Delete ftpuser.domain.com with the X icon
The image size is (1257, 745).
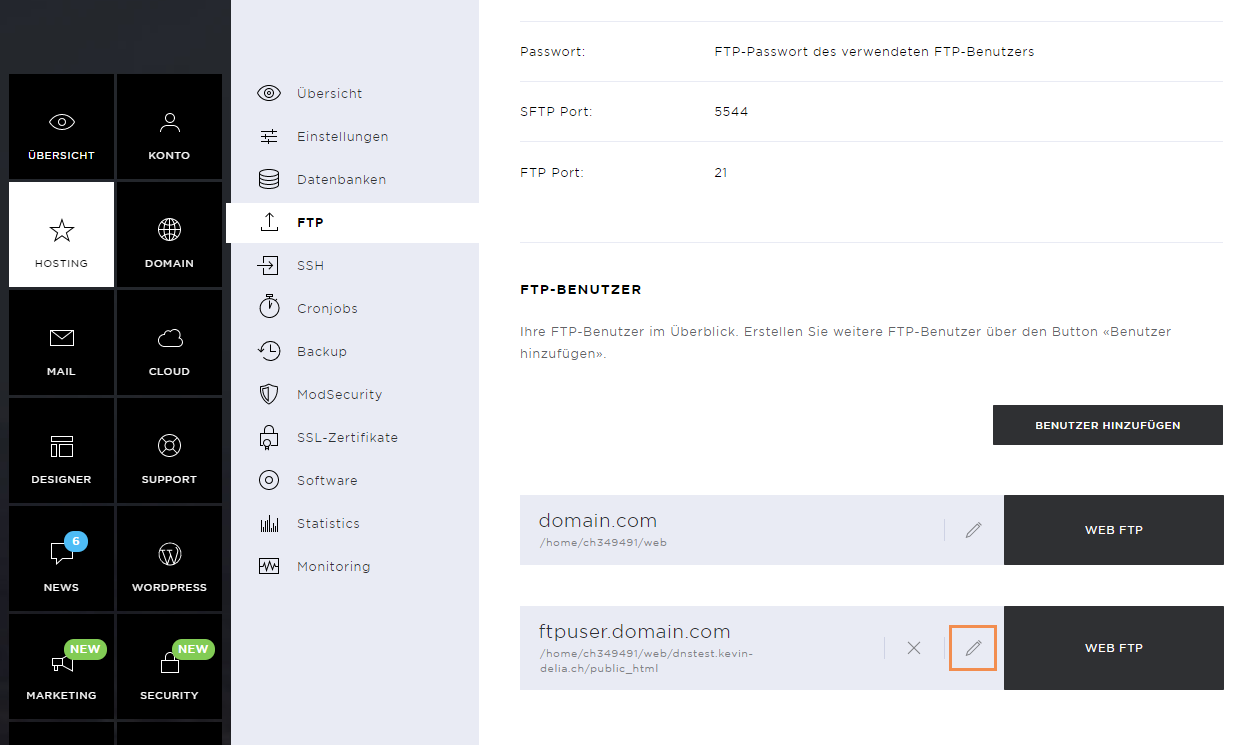(913, 648)
